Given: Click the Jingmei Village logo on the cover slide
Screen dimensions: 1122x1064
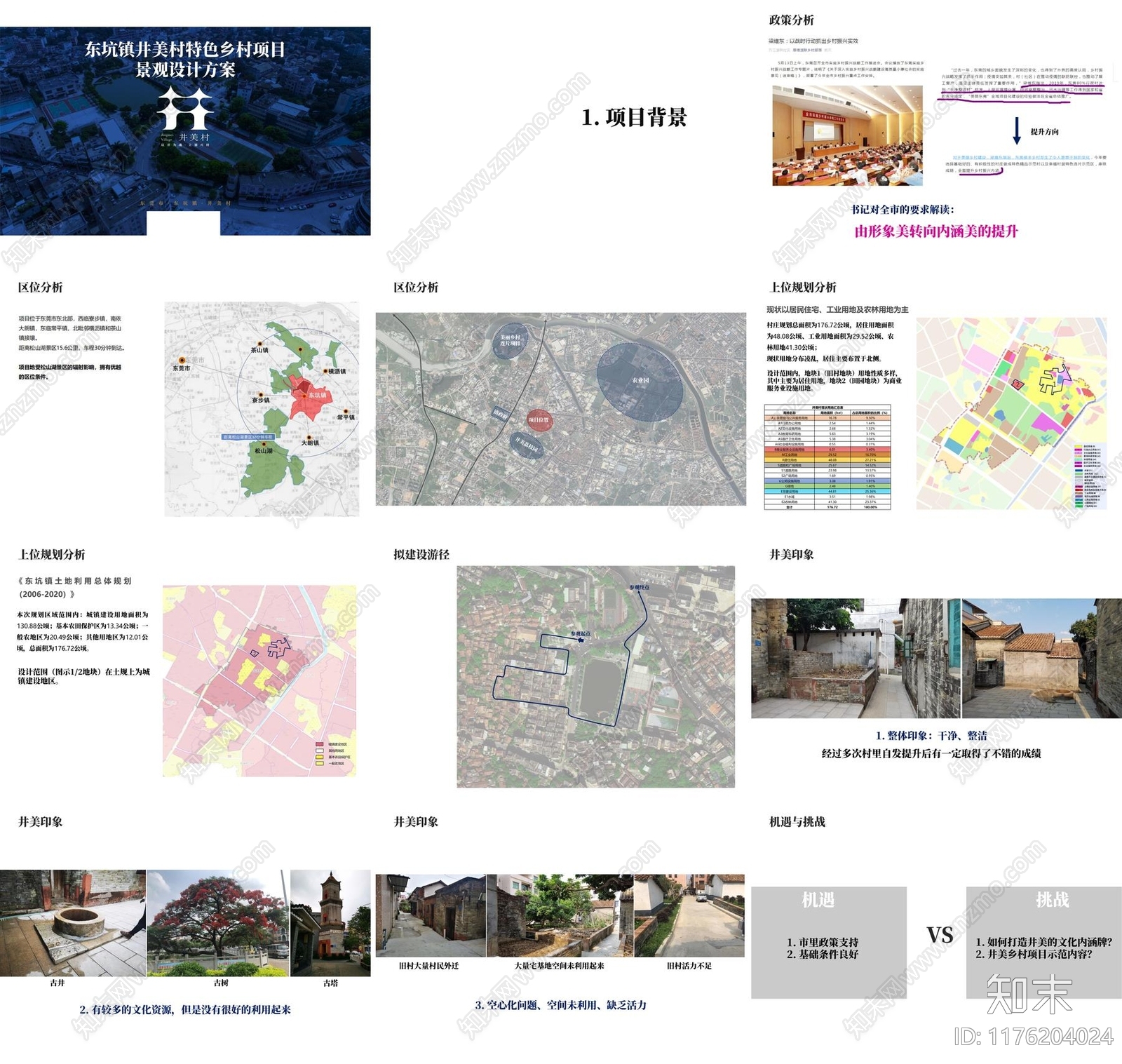Looking at the screenshot, I should 185,116.
